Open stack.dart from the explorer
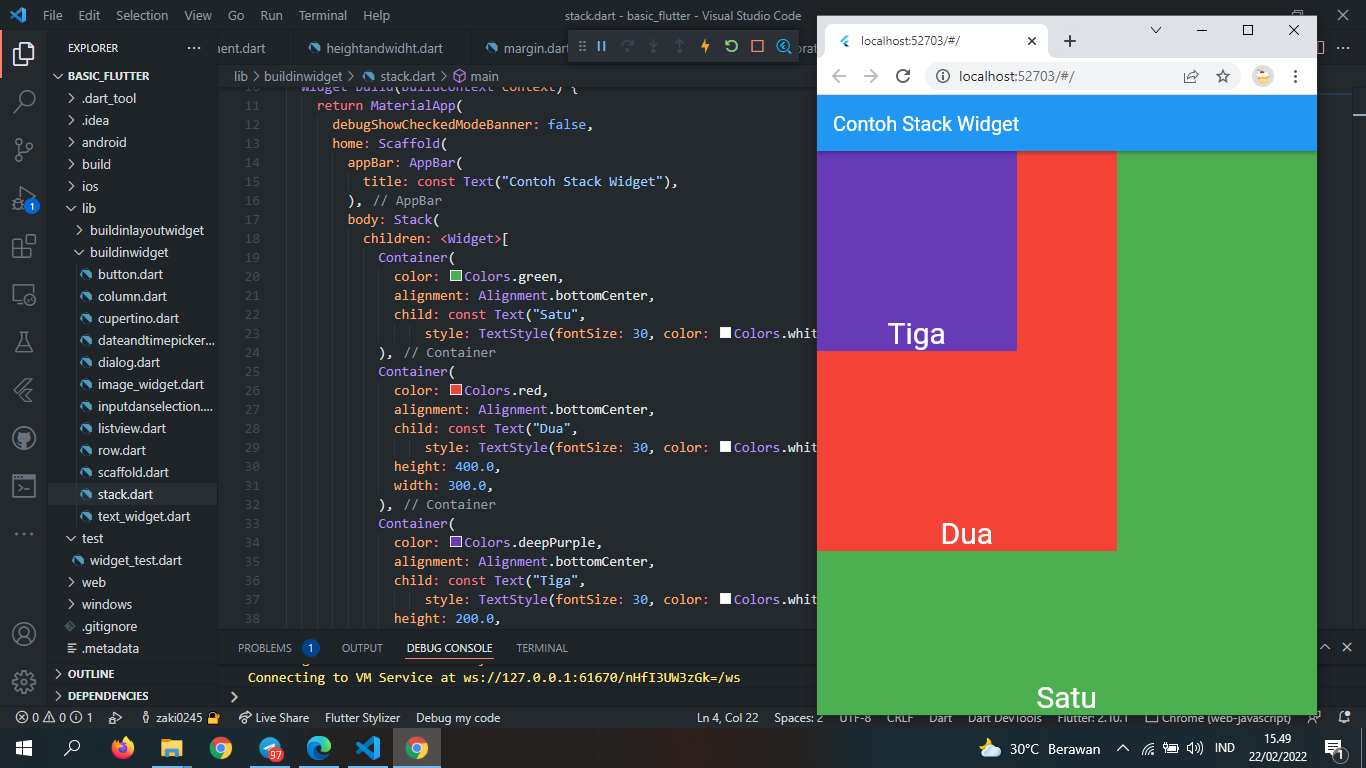The image size is (1366, 768). coord(125,494)
